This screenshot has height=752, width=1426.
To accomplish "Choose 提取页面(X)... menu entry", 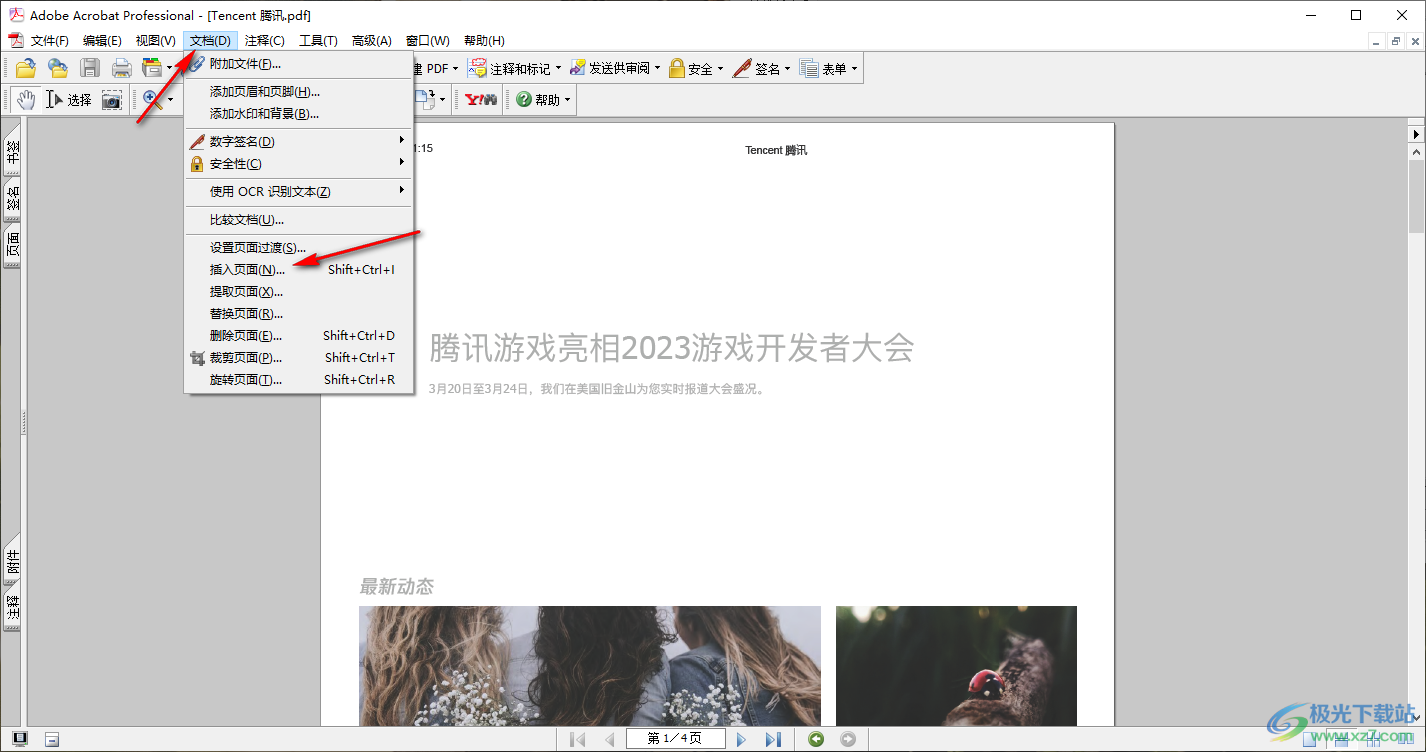I will [x=299, y=292].
